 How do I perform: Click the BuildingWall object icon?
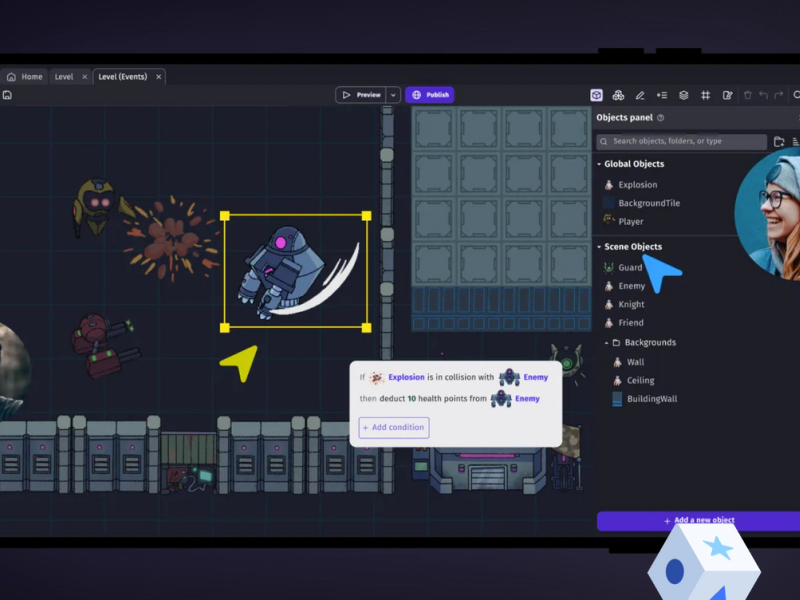pyautogui.click(x=617, y=399)
